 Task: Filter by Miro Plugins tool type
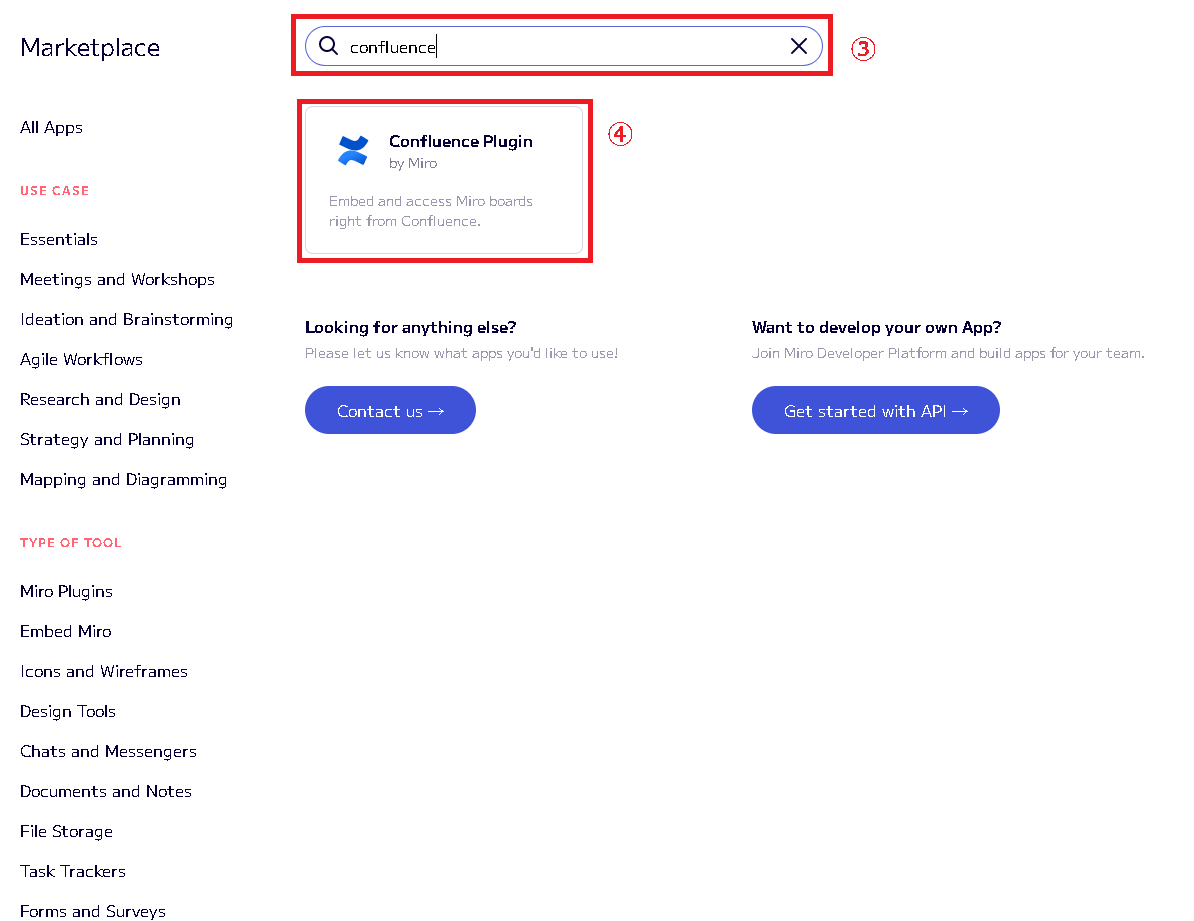66,591
